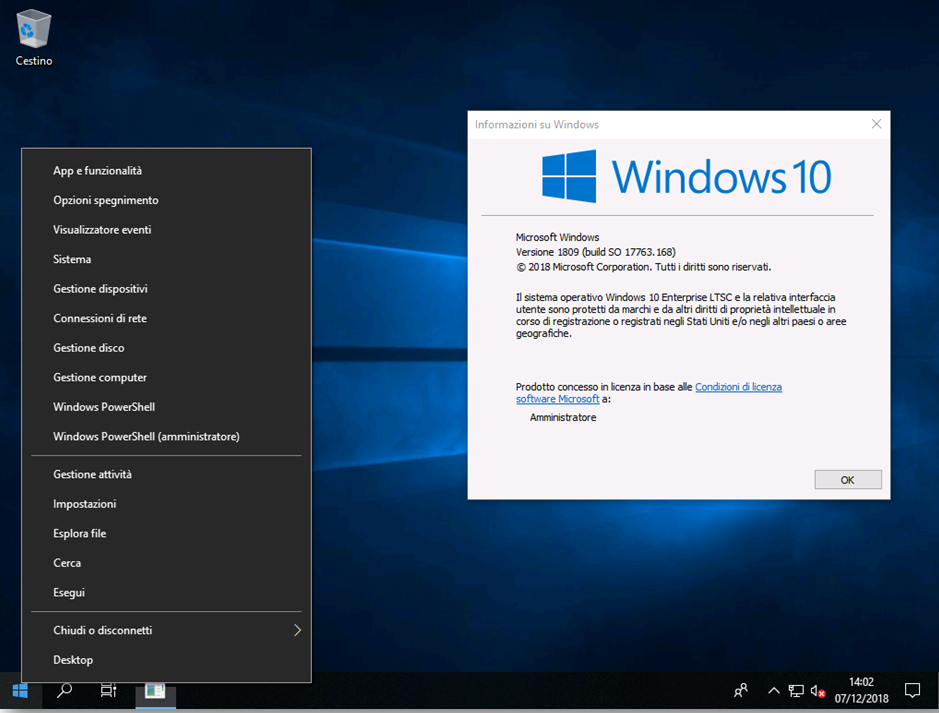The height and width of the screenshot is (713, 939).
Task: Choose Desktop at the menu bottom
Action: 166,660
